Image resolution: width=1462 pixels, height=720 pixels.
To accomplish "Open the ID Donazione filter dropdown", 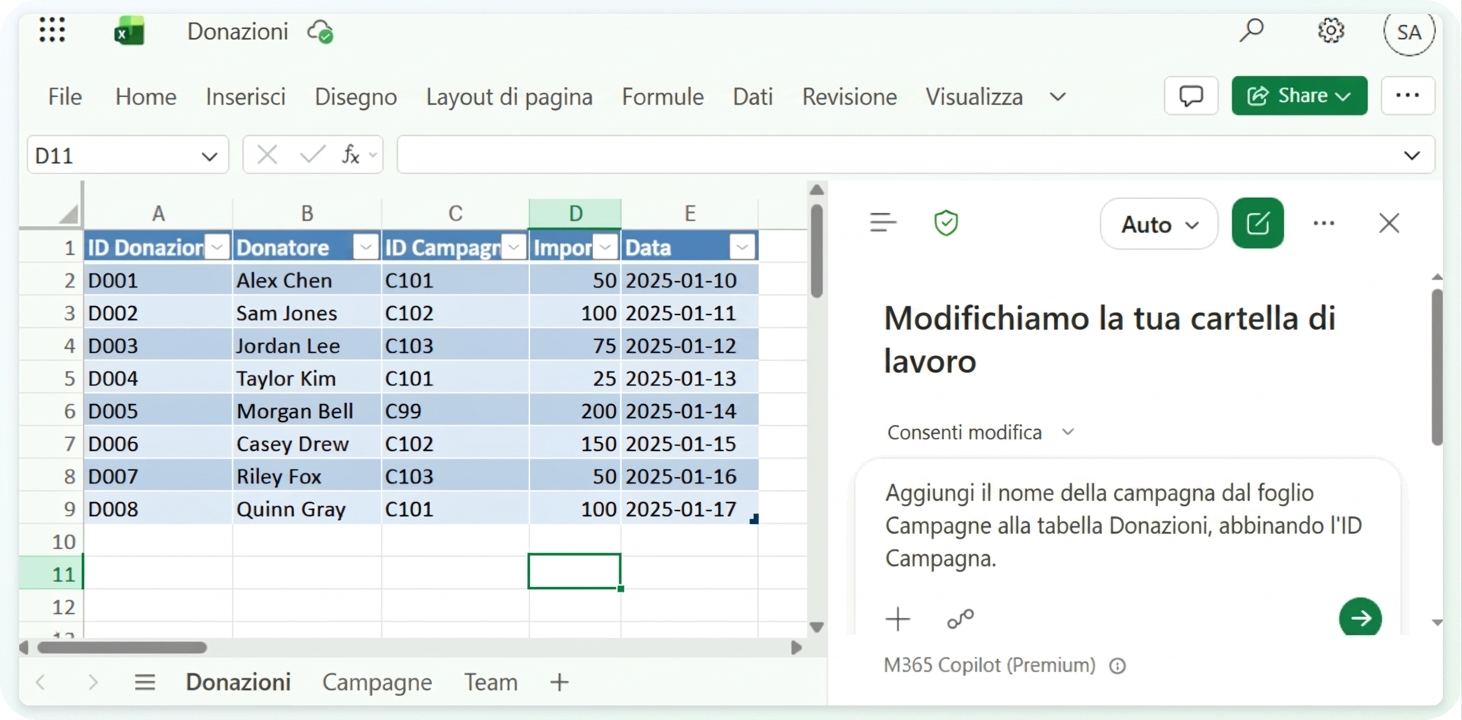I will 217,247.
